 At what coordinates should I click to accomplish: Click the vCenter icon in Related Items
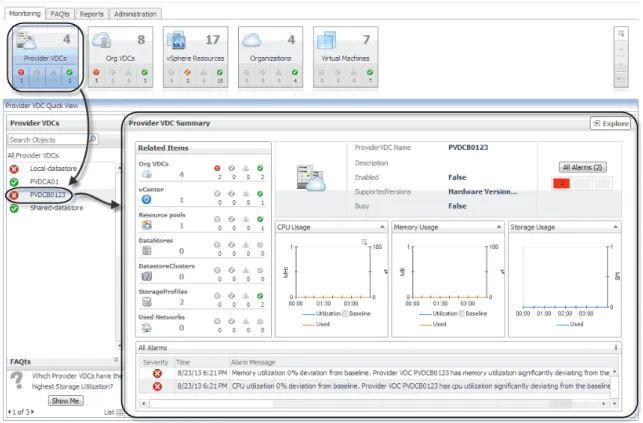146,200
